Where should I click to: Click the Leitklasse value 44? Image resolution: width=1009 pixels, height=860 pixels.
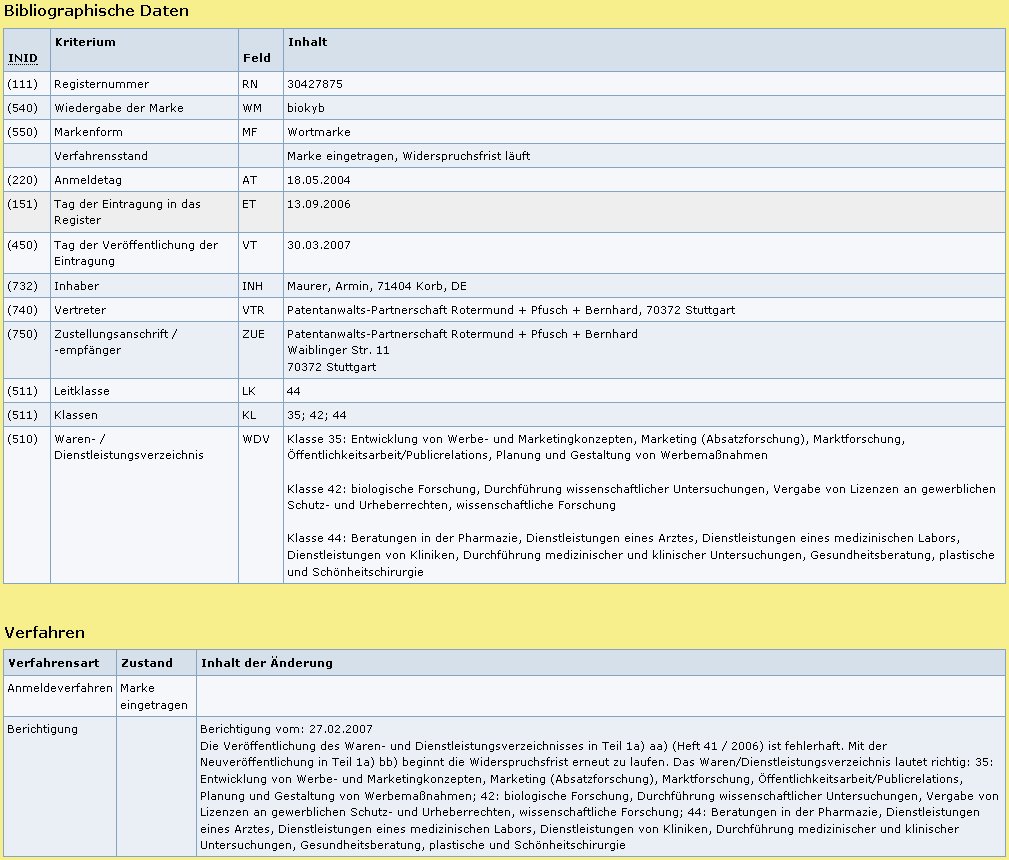click(x=294, y=391)
